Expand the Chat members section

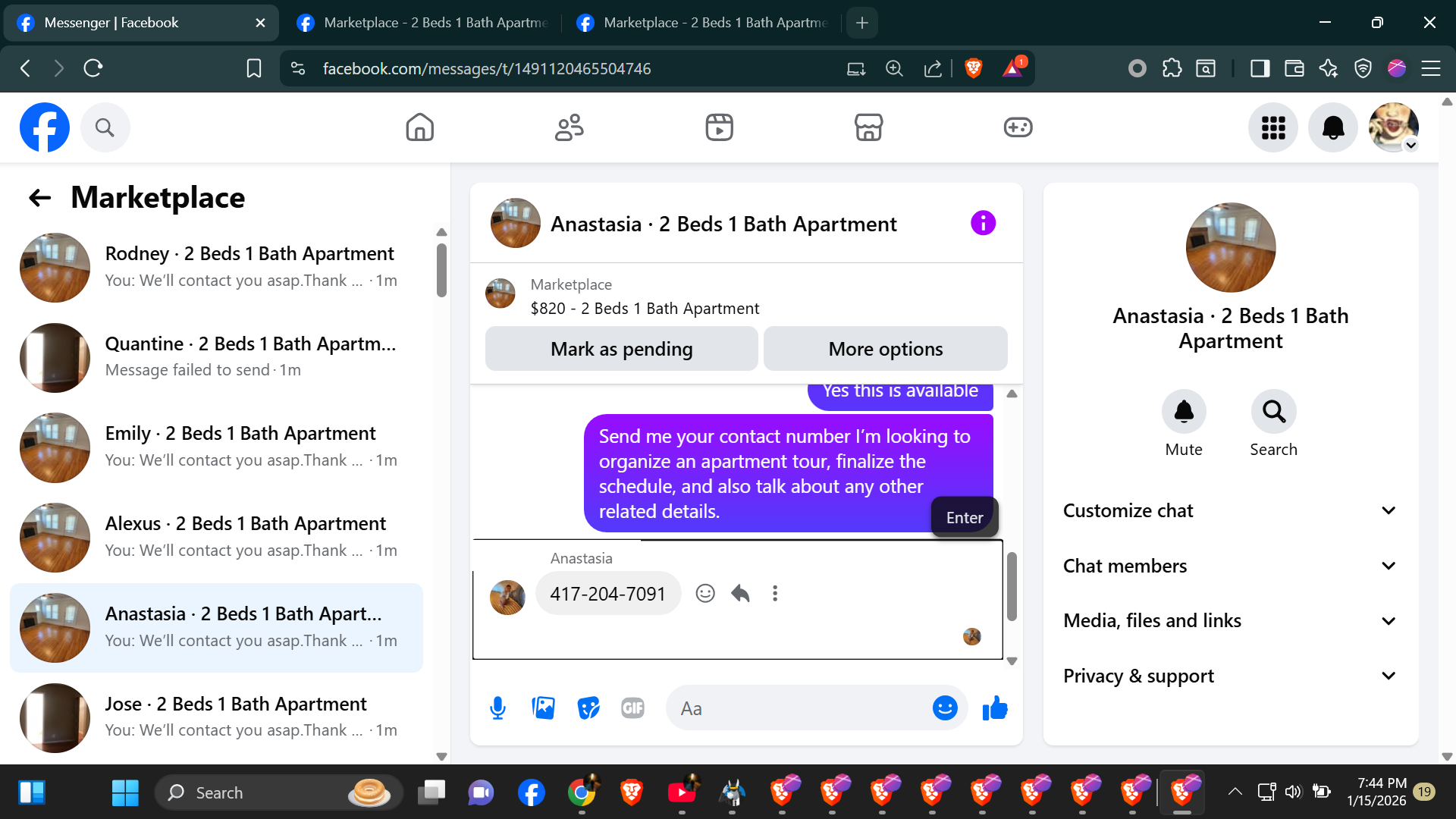click(x=1230, y=566)
